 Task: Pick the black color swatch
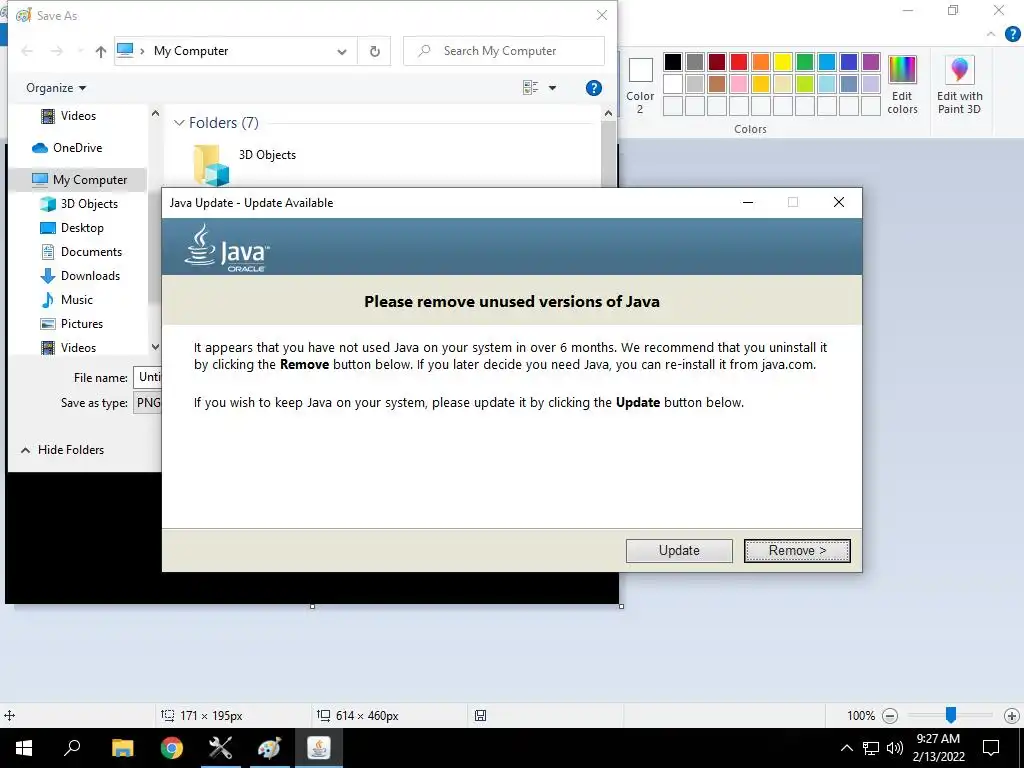[673, 62]
